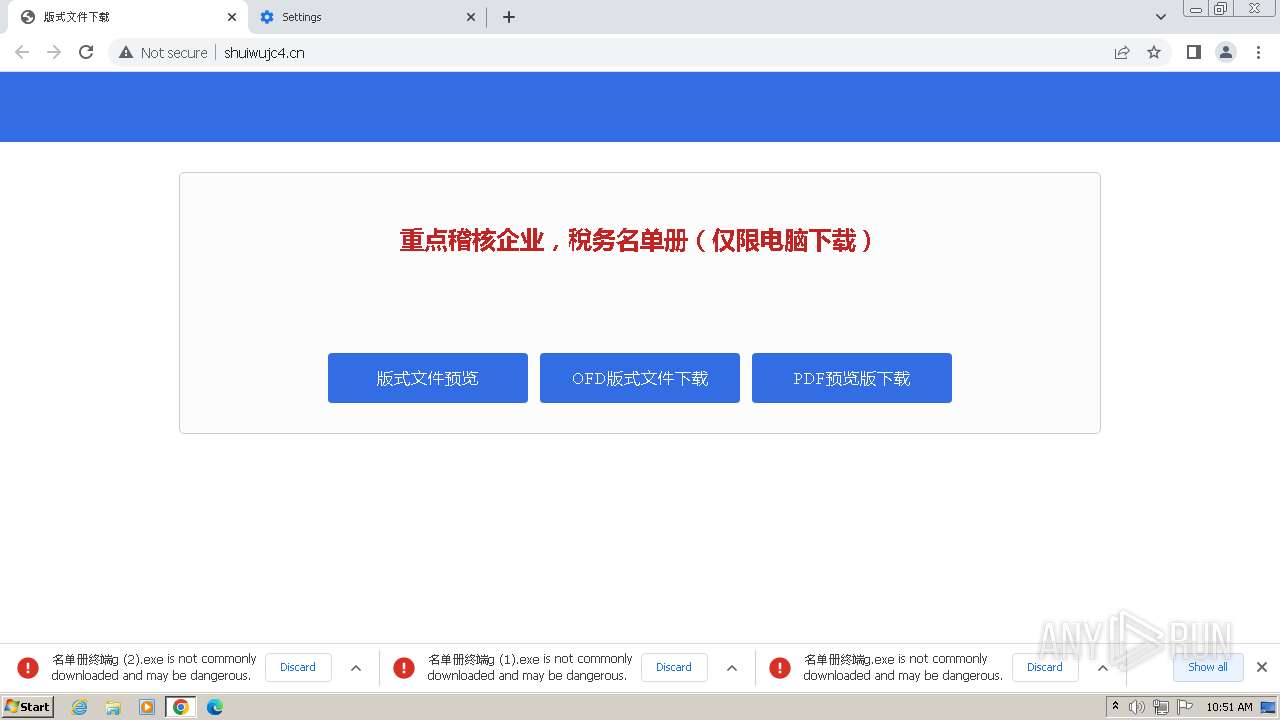Image resolution: width=1280 pixels, height=720 pixels.
Task: Close the 版式文件下载 tab
Action: [x=231, y=17]
